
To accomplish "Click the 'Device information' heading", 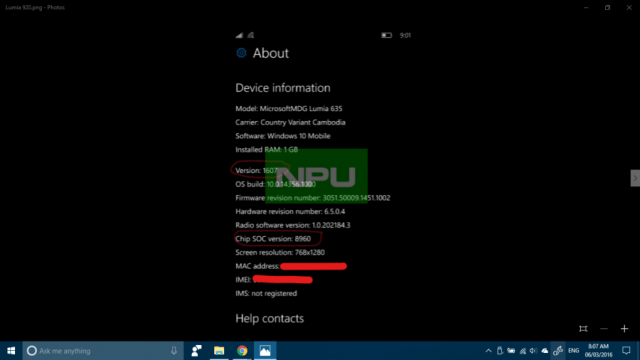I will click(x=283, y=88).
